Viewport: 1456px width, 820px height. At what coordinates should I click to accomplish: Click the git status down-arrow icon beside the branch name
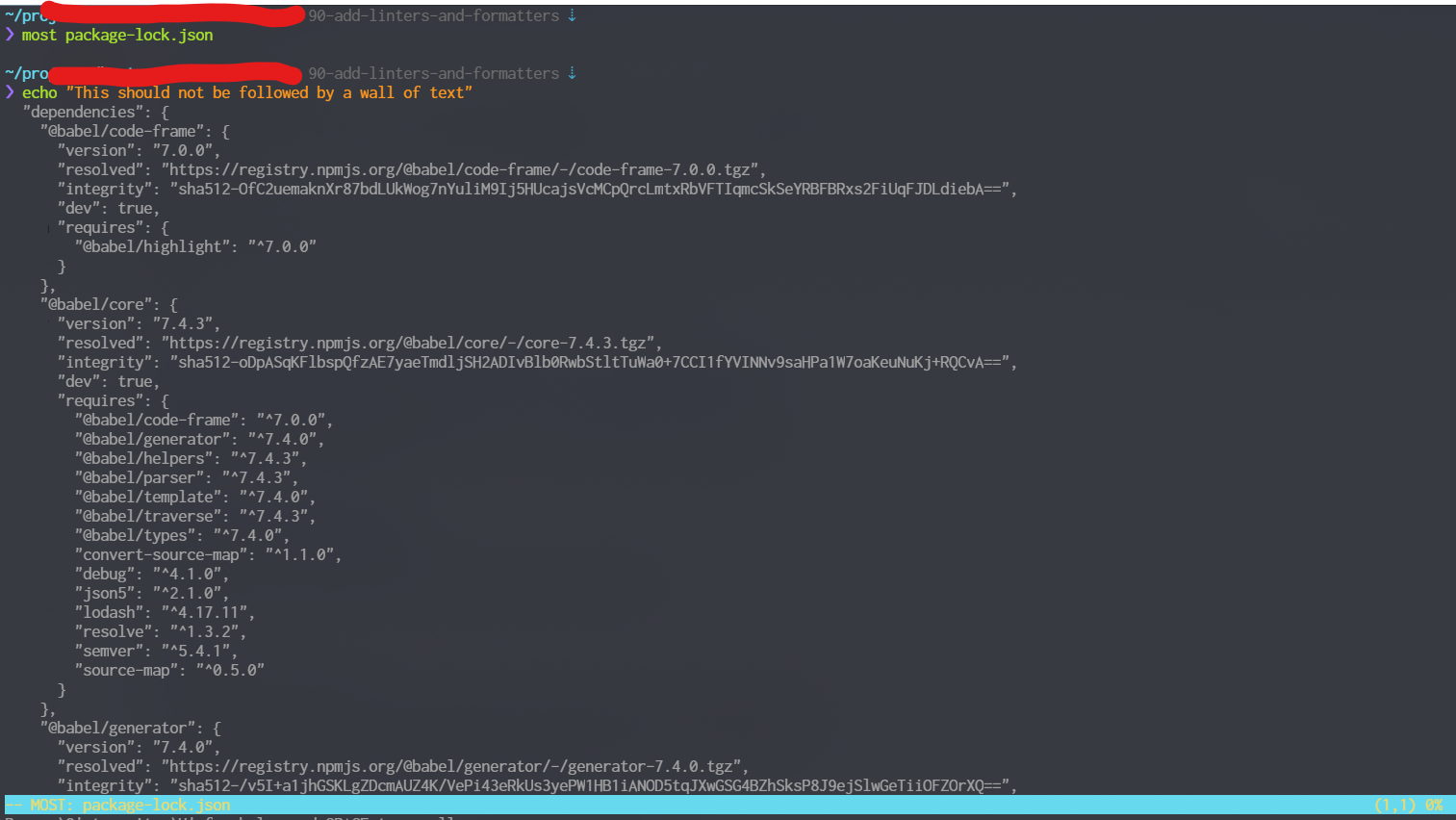(573, 14)
